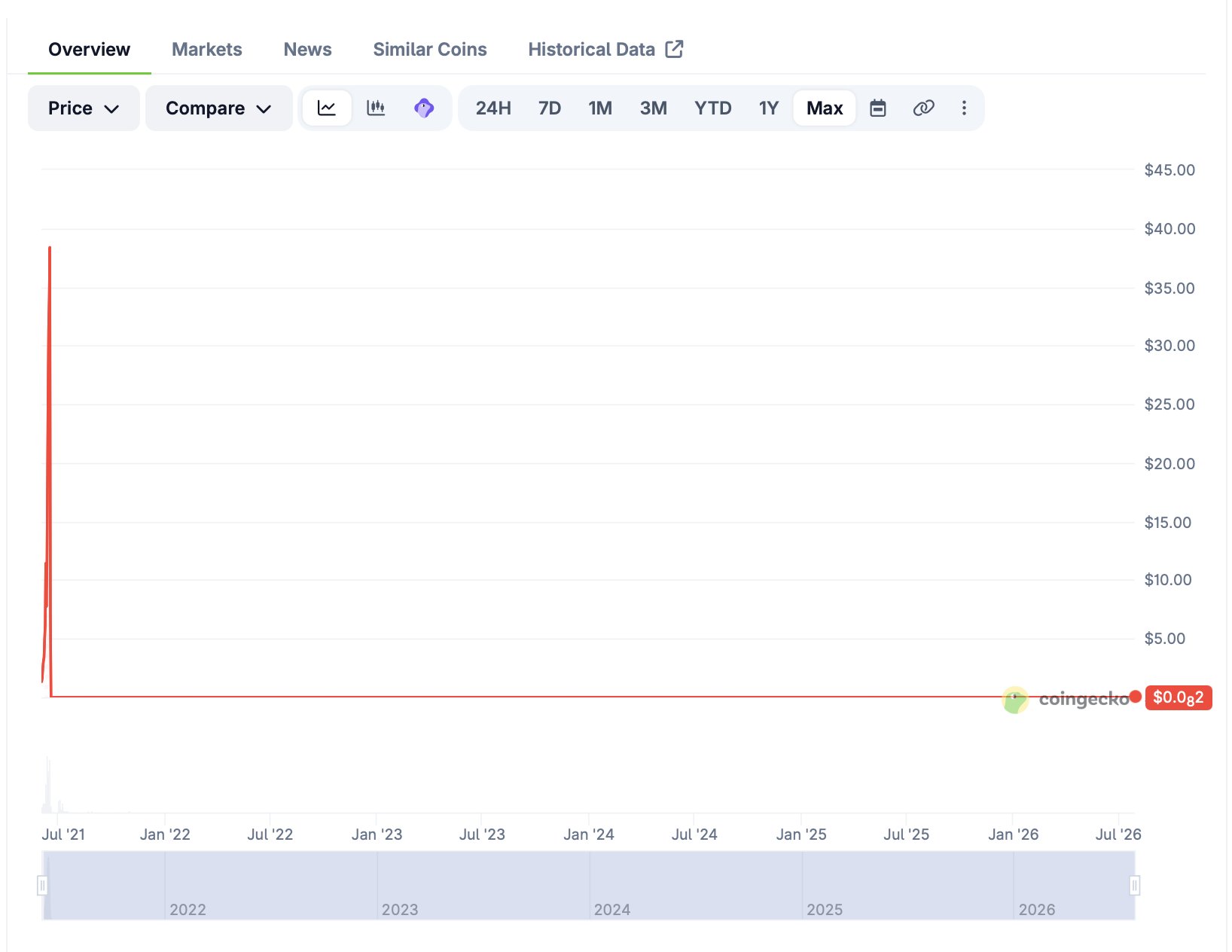The width and height of the screenshot is (1232, 952).
Task: Click the external link icon by Historical Data
Action: (674, 49)
